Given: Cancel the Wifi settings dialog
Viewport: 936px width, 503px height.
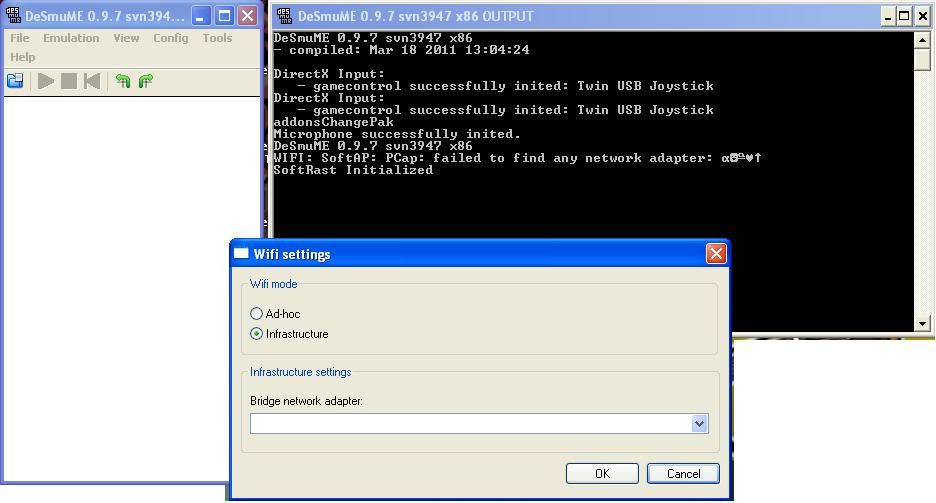Looking at the screenshot, I should [683, 474].
